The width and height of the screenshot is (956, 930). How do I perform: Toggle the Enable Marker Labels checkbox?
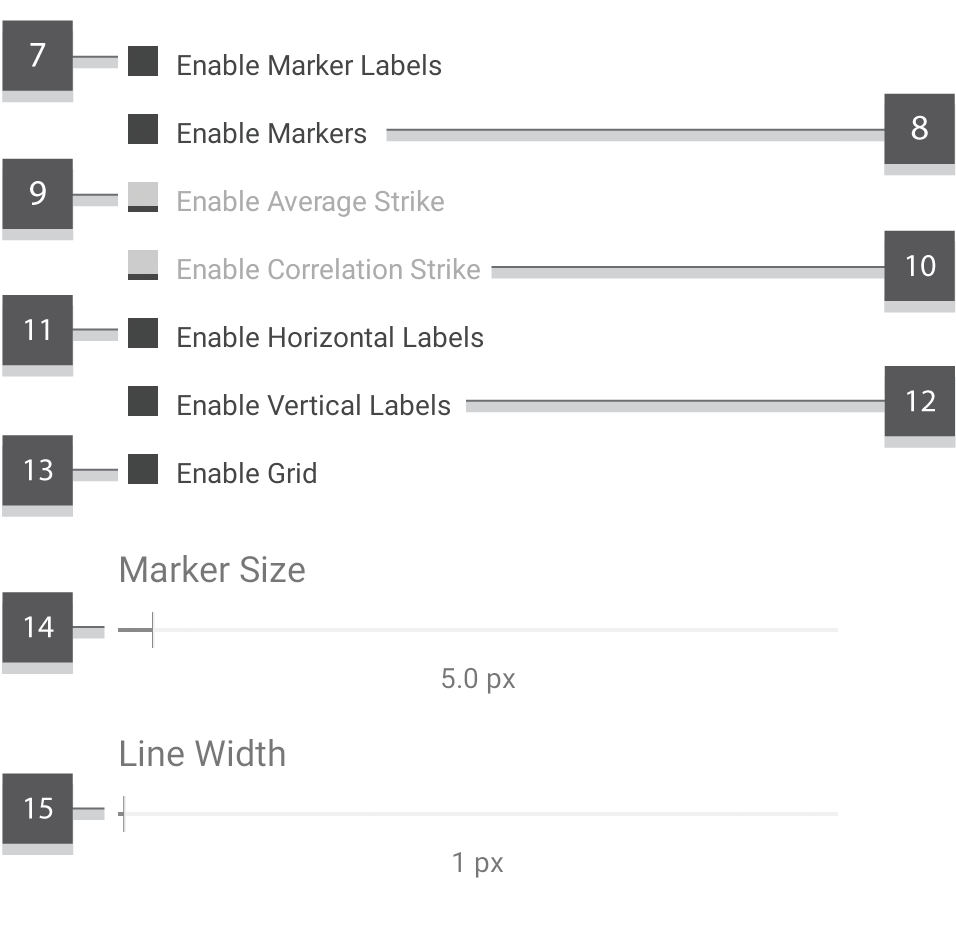(141, 65)
